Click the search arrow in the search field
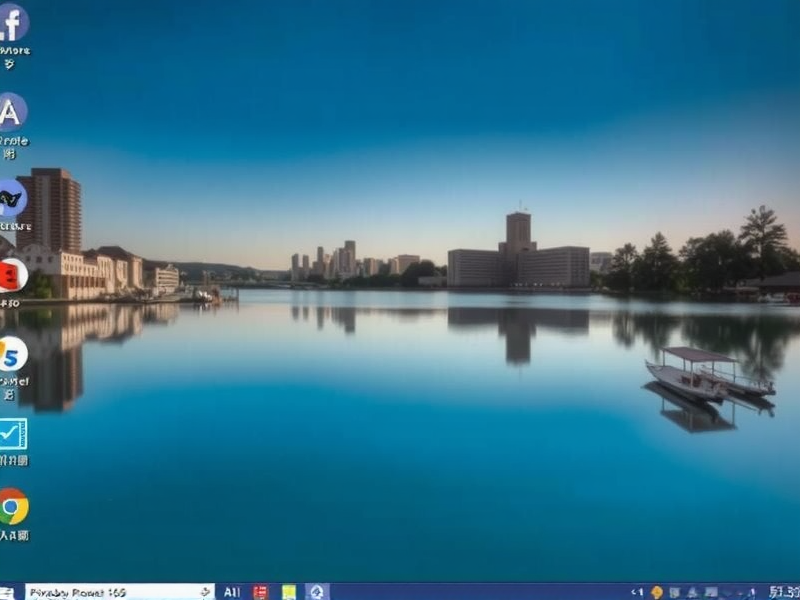800x600 pixels. pos(204,590)
